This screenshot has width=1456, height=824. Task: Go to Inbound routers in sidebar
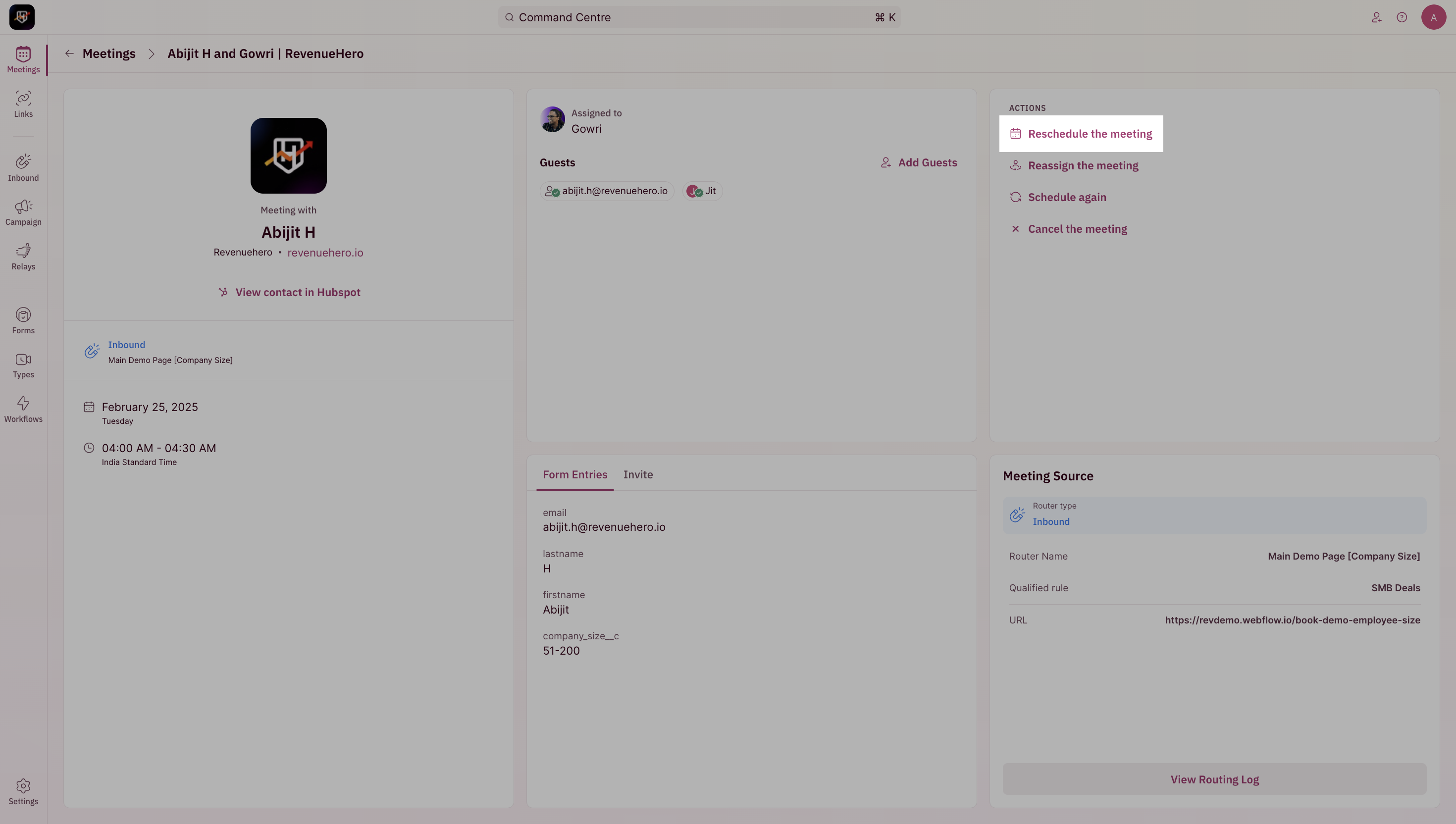tap(23, 167)
